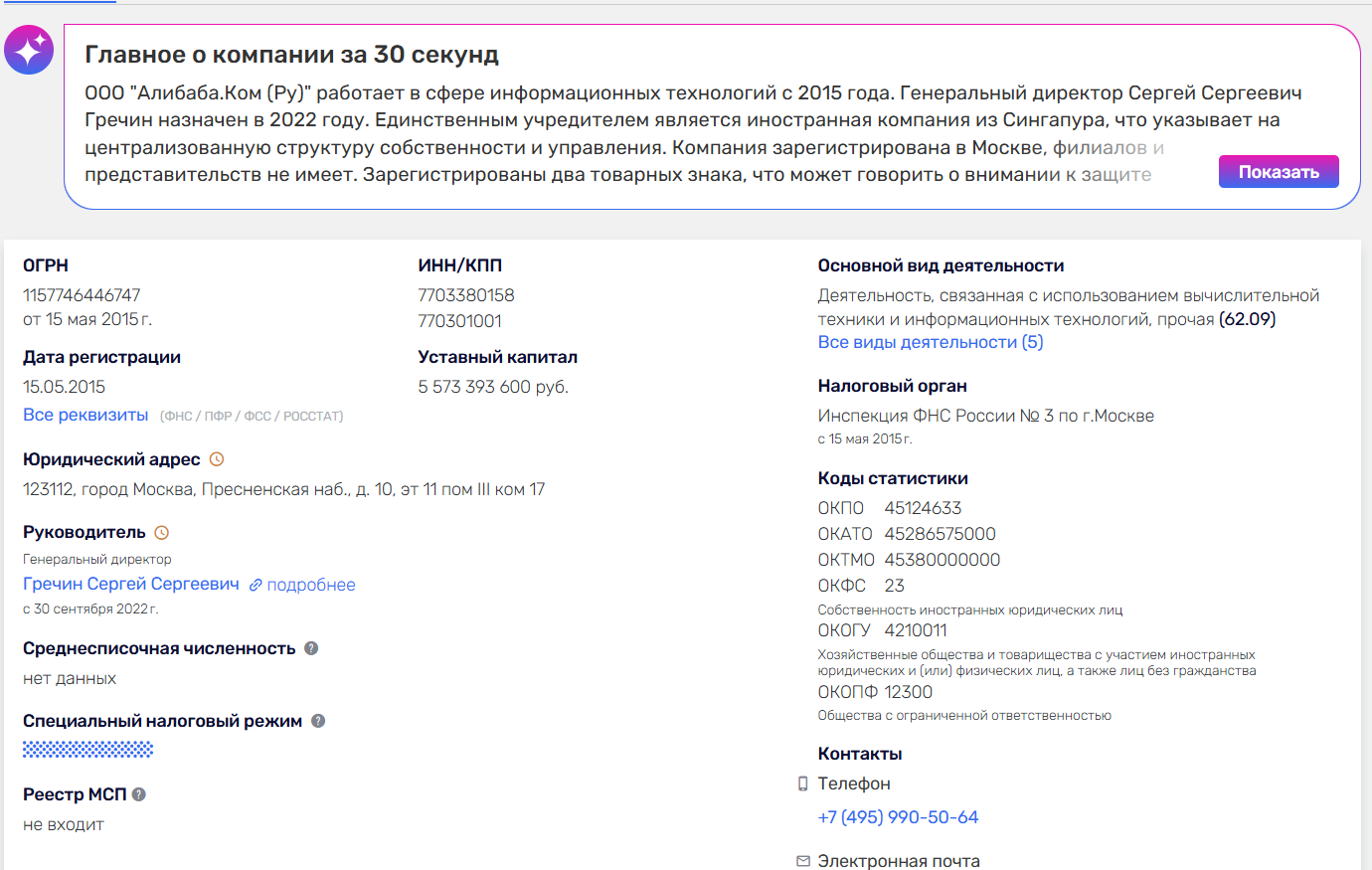Click the ОГРН number 1157746446747
This screenshot has height=870, width=1372.
coord(82,295)
